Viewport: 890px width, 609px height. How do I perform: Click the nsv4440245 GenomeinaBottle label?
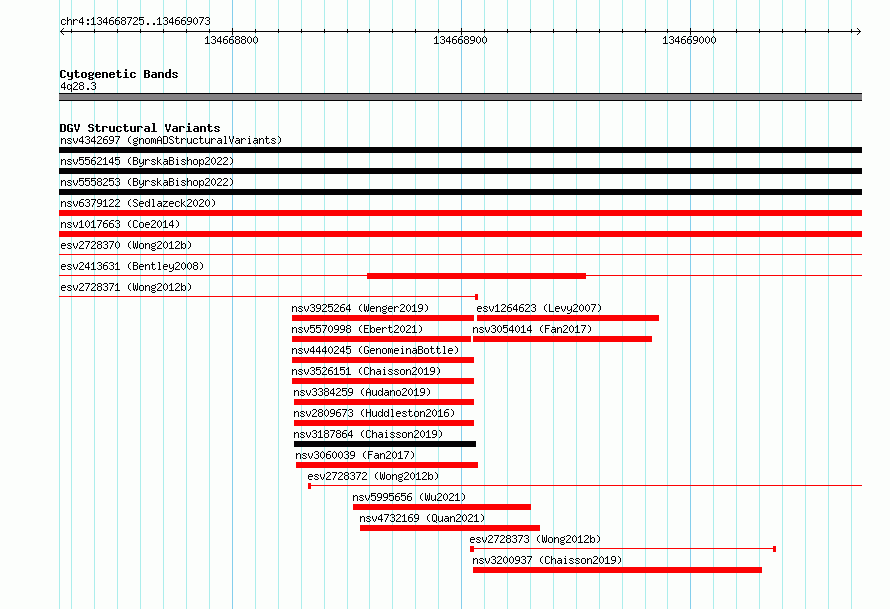[375, 350]
